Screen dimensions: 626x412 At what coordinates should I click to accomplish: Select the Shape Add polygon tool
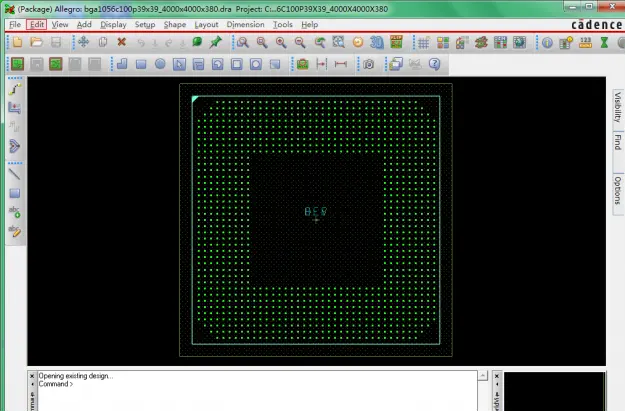point(122,64)
